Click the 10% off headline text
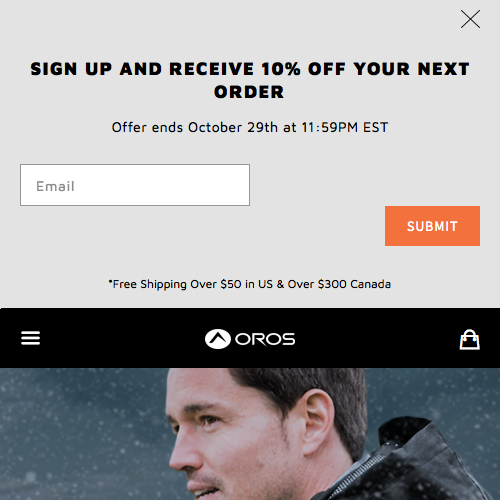Image resolution: width=500 pixels, height=500 pixels. (250, 80)
